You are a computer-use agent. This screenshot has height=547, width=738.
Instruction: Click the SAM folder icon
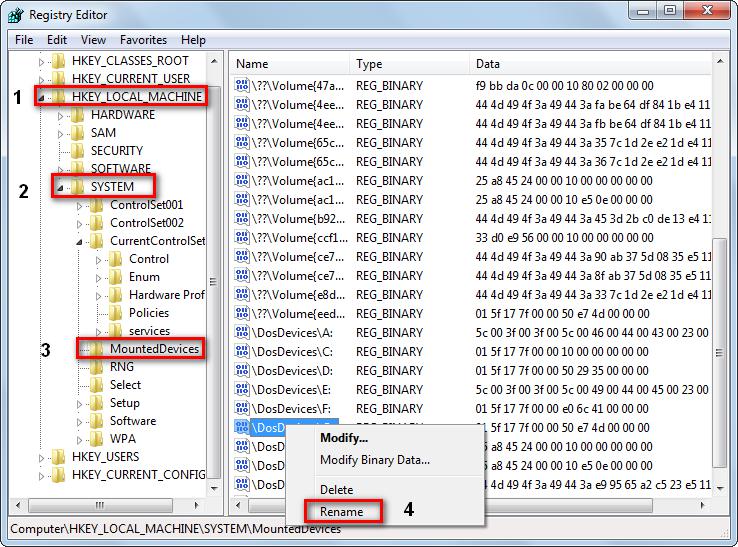click(77, 133)
